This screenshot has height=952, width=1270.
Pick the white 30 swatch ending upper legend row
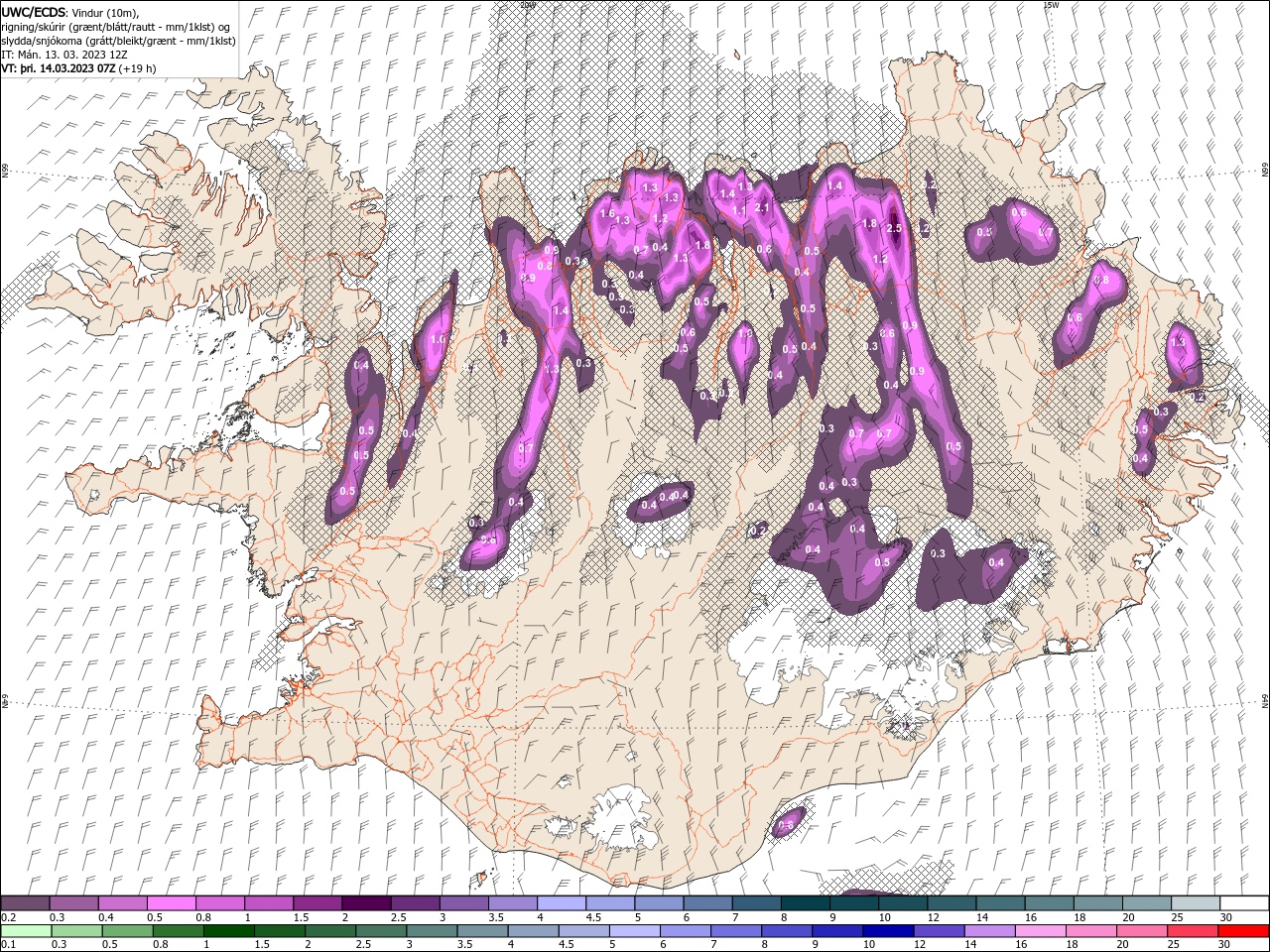[x=1244, y=903]
